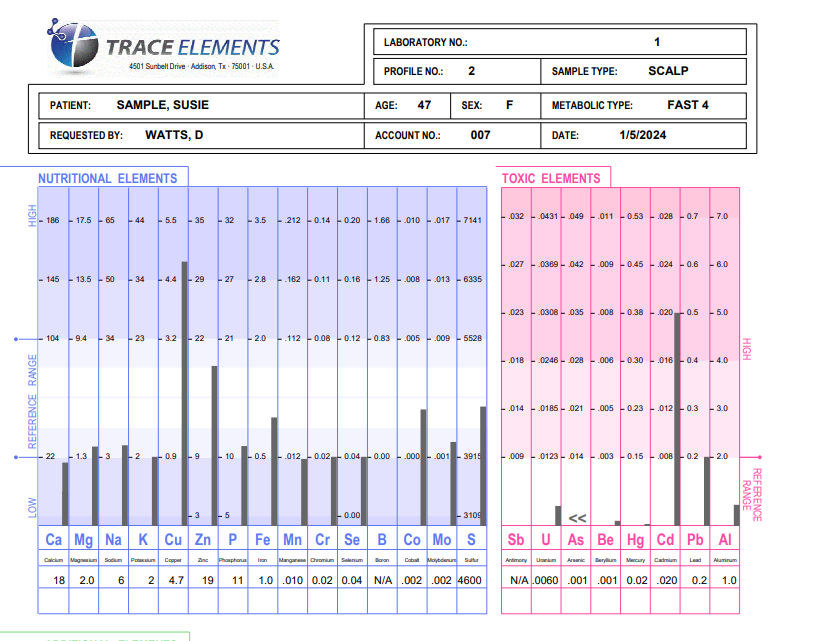Screen dimensions: 813x641
Task: Click the P phosphorus element symbol
Action: tap(233, 540)
